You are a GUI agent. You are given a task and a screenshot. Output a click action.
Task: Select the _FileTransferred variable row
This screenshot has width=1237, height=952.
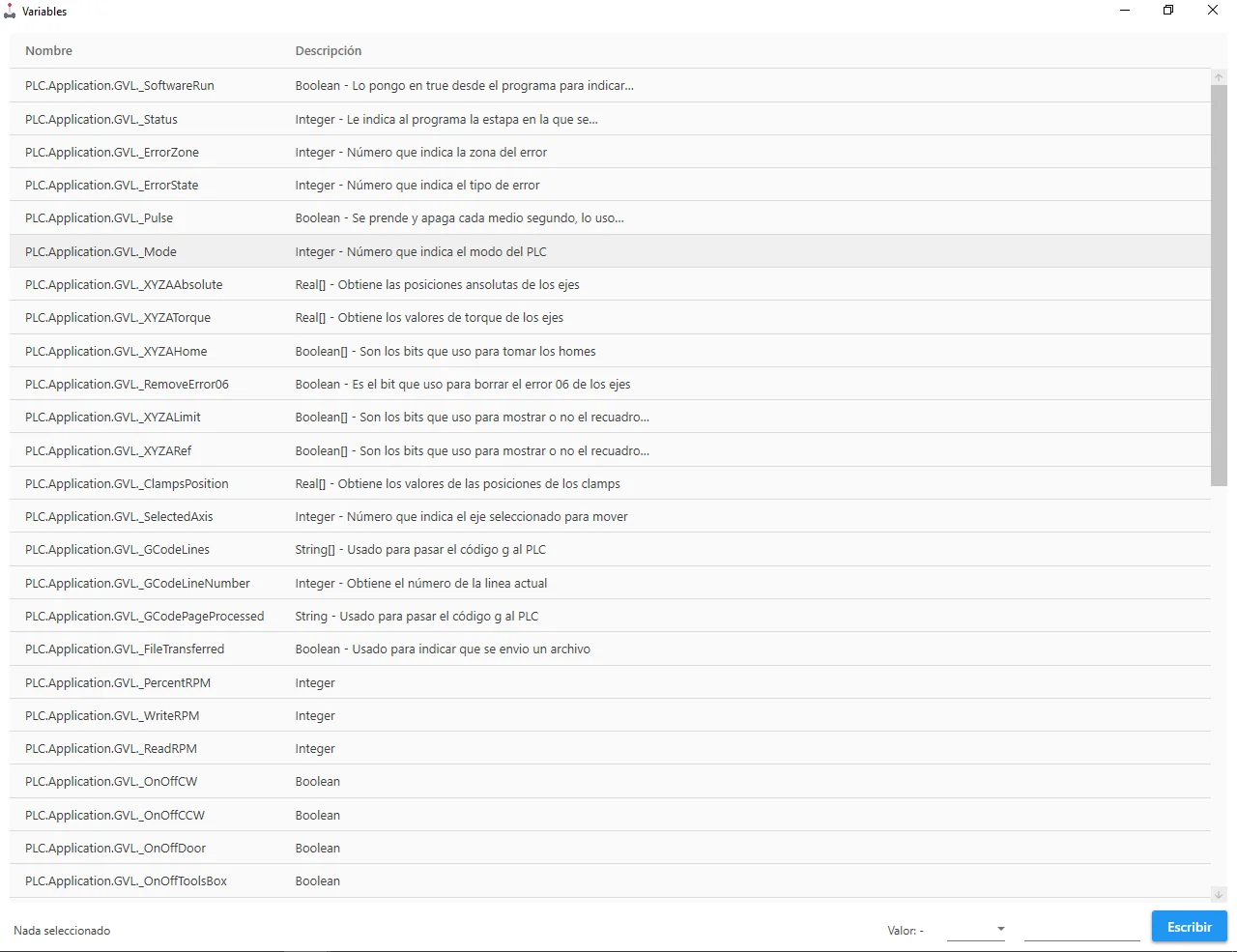point(610,649)
